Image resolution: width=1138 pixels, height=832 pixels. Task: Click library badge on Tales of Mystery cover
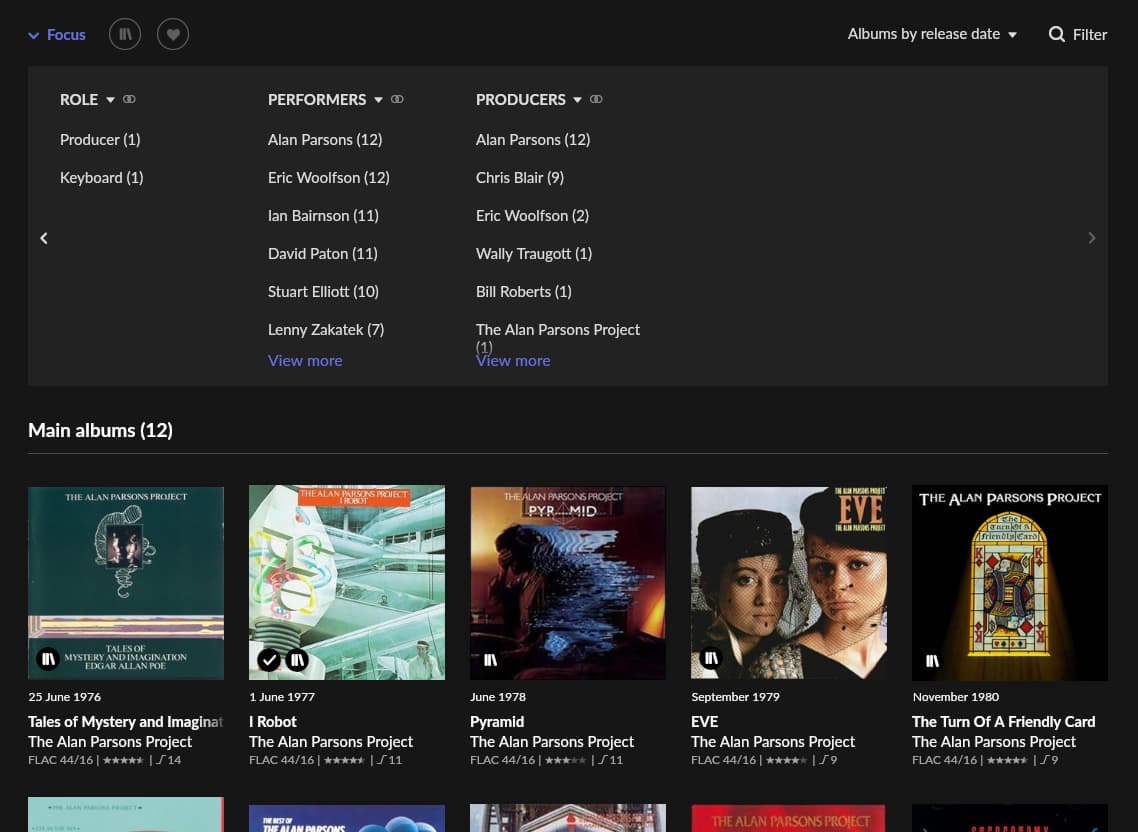(48, 659)
